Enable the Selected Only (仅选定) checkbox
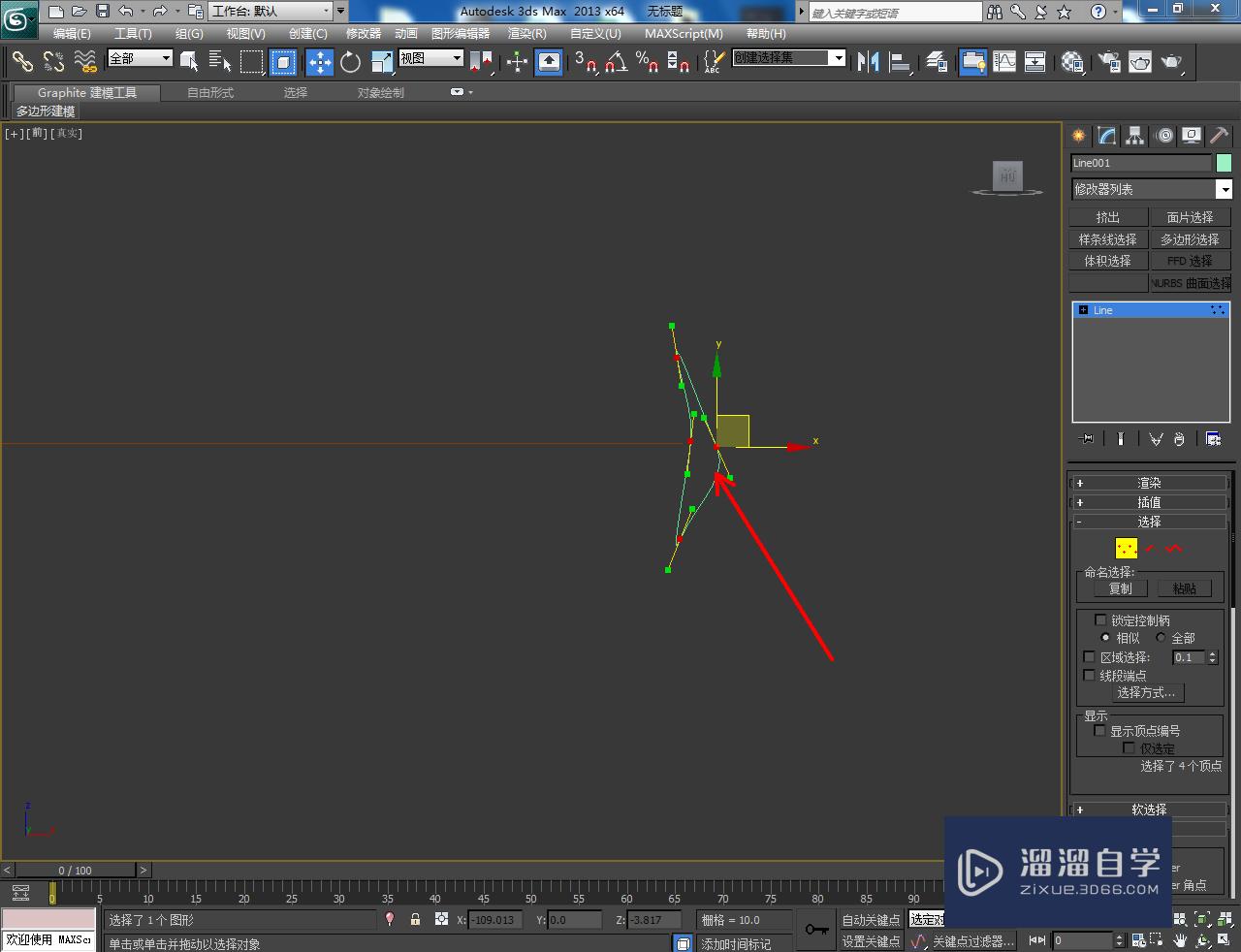This screenshot has width=1241, height=952. point(1129,747)
